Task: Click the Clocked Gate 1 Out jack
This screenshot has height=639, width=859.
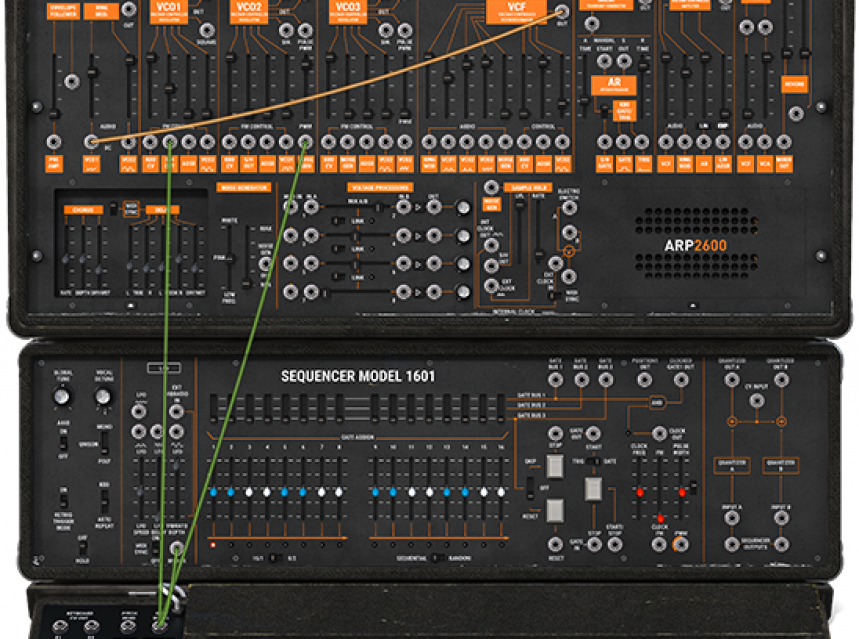Action: tap(681, 380)
